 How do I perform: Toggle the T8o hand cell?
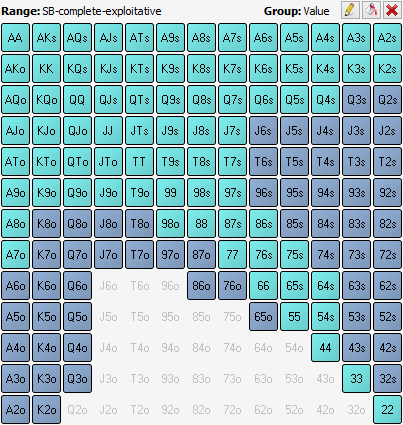tap(139, 224)
